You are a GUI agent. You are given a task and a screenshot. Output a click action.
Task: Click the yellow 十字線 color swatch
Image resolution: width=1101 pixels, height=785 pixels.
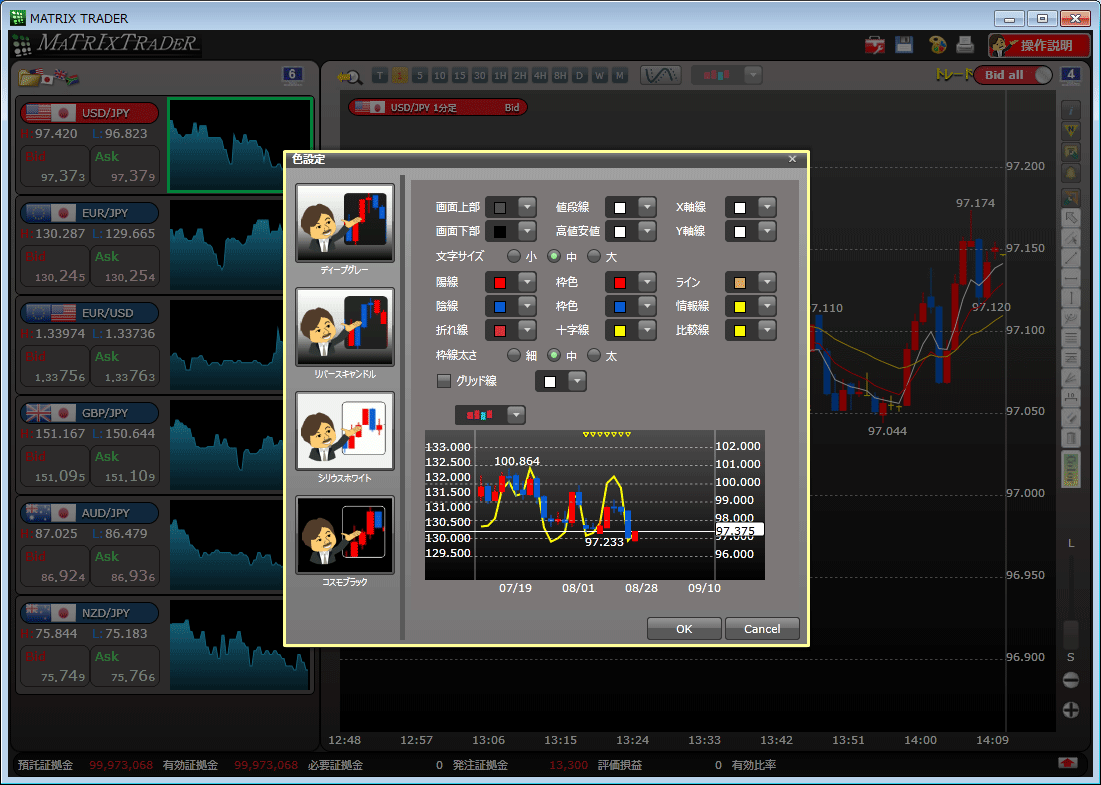click(x=620, y=330)
